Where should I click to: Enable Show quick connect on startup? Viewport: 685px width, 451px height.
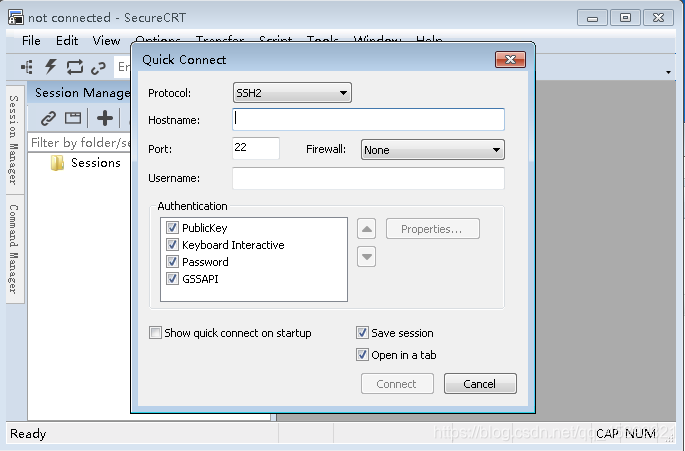[x=156, y=333]
